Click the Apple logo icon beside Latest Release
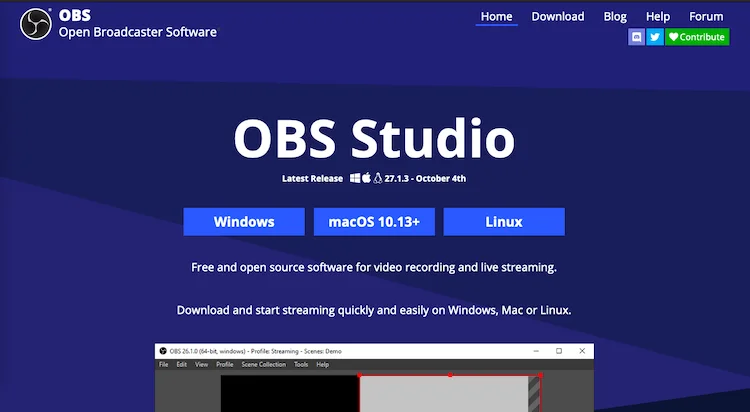Image resolution: width=750 pixels, height=412 pixels. pos(366,178)
